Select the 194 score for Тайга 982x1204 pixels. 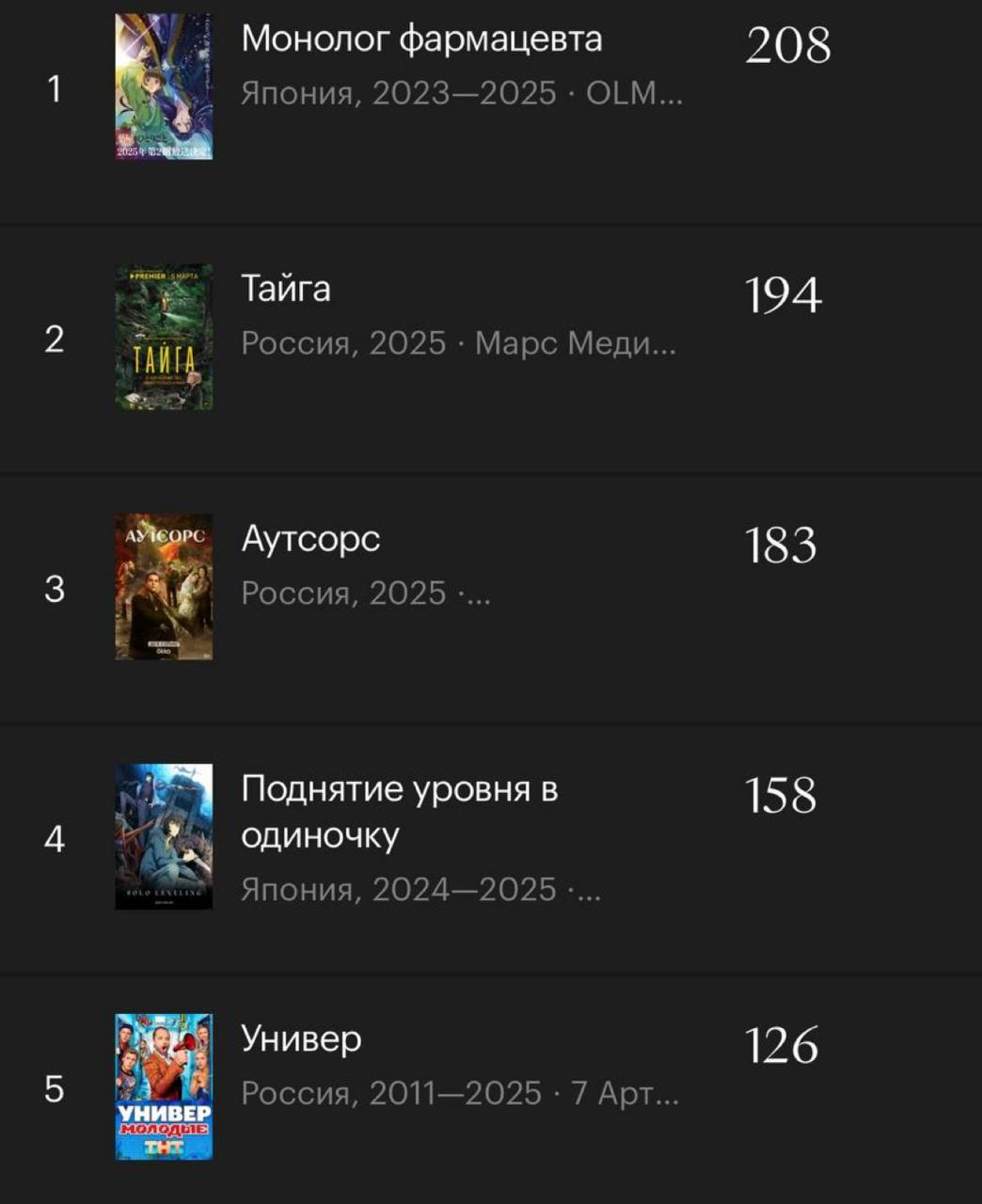[x=783, y=295]
